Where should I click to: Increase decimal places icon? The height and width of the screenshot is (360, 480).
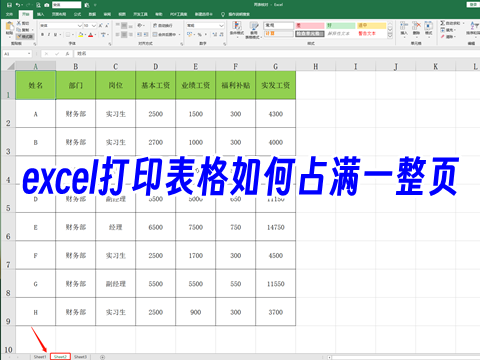215,34
